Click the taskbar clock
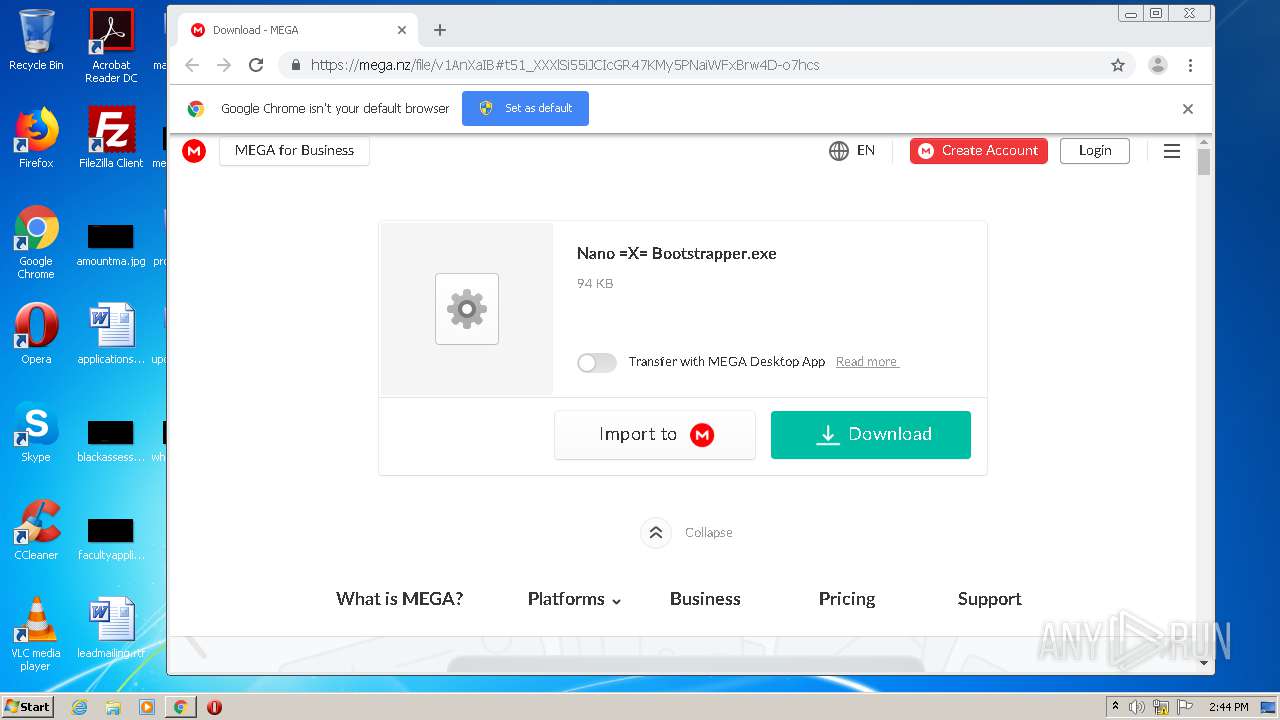Screen dimensions: 1280x720 click(x=1228, y=707)
